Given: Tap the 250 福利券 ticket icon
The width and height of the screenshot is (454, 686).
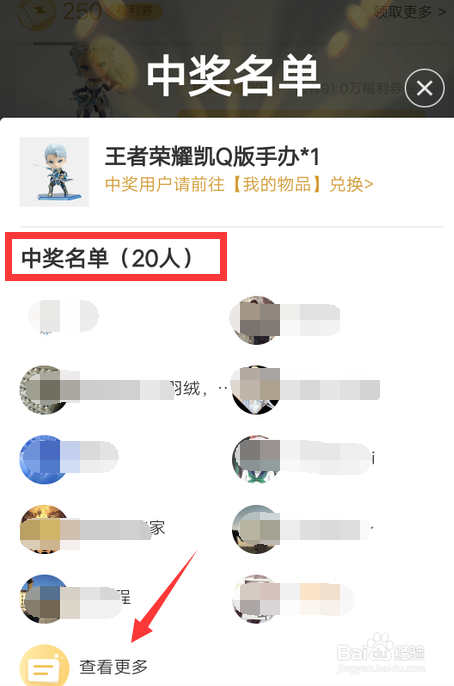Looking at the screenshot, I should [x=37, y=12].
